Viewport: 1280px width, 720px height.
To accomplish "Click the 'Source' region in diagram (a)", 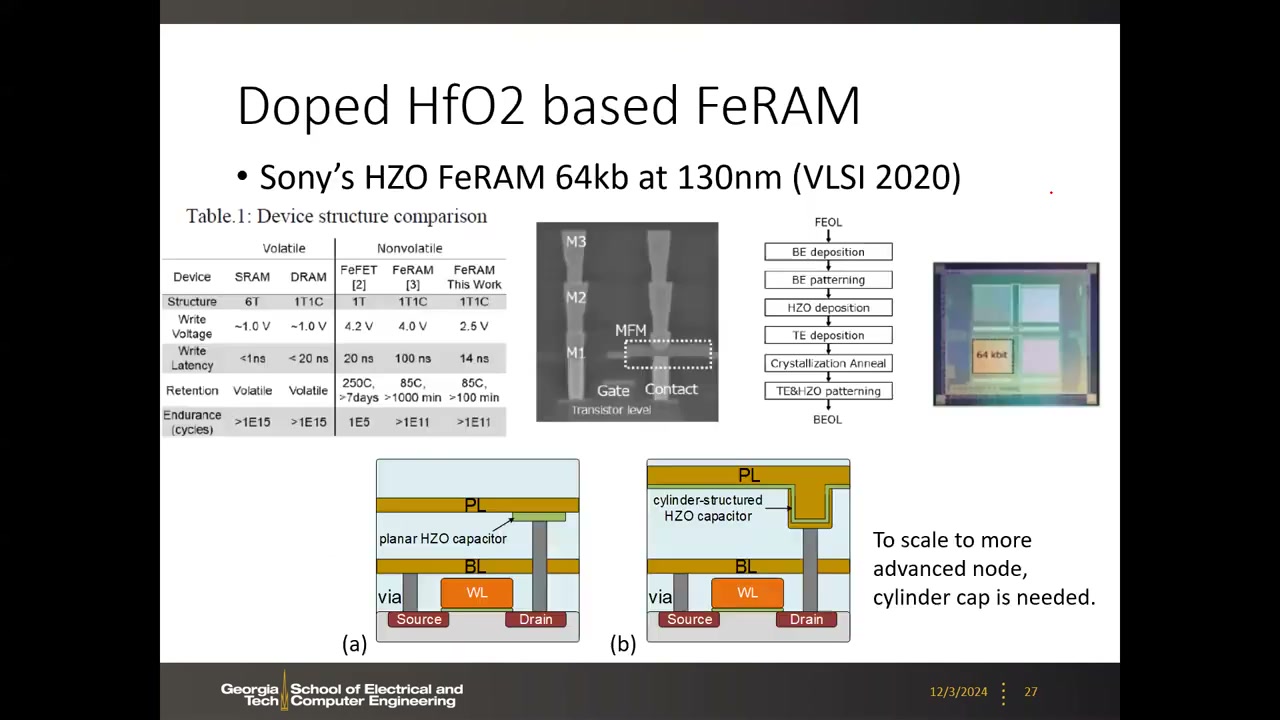I will click(419, 620).
